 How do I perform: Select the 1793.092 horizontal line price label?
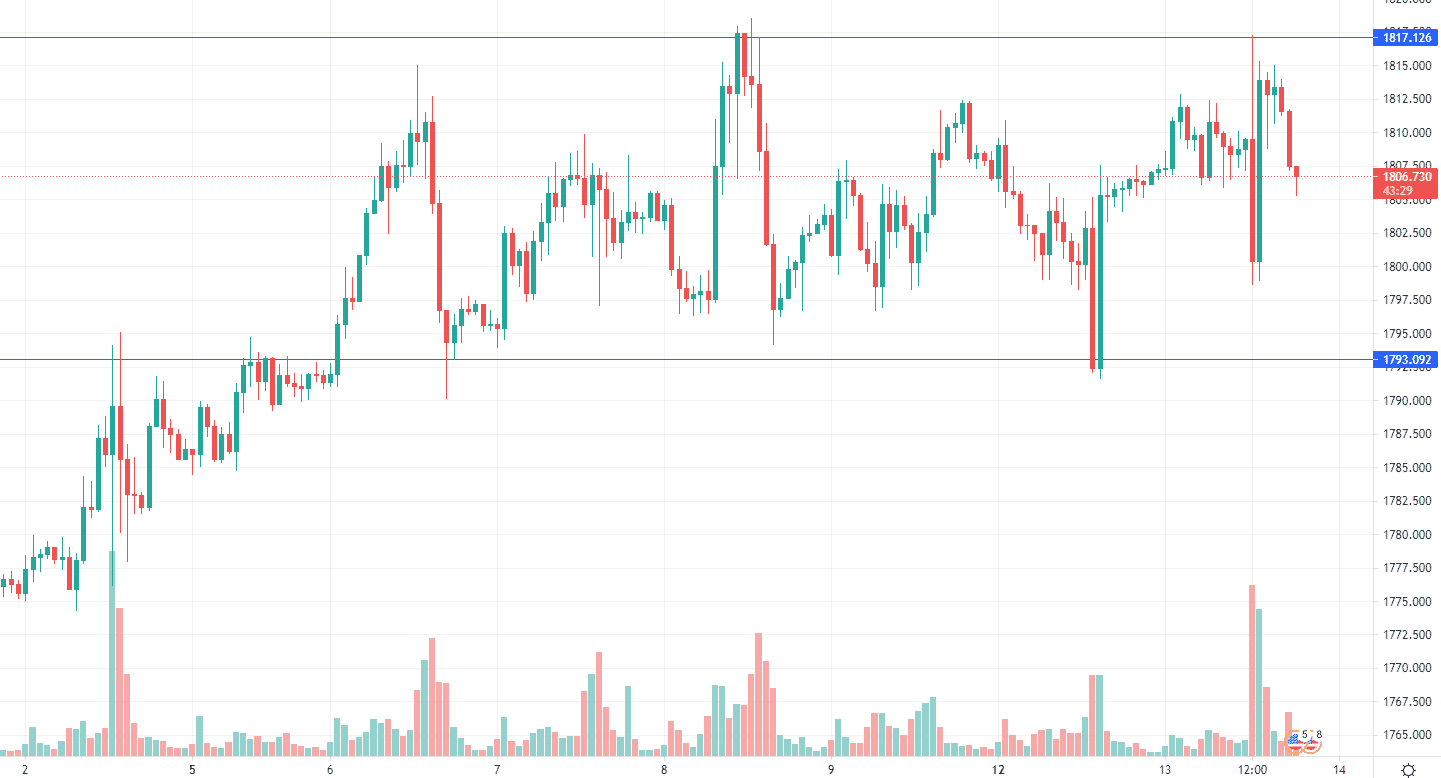pyautogui.click(x=1408, y=359)
